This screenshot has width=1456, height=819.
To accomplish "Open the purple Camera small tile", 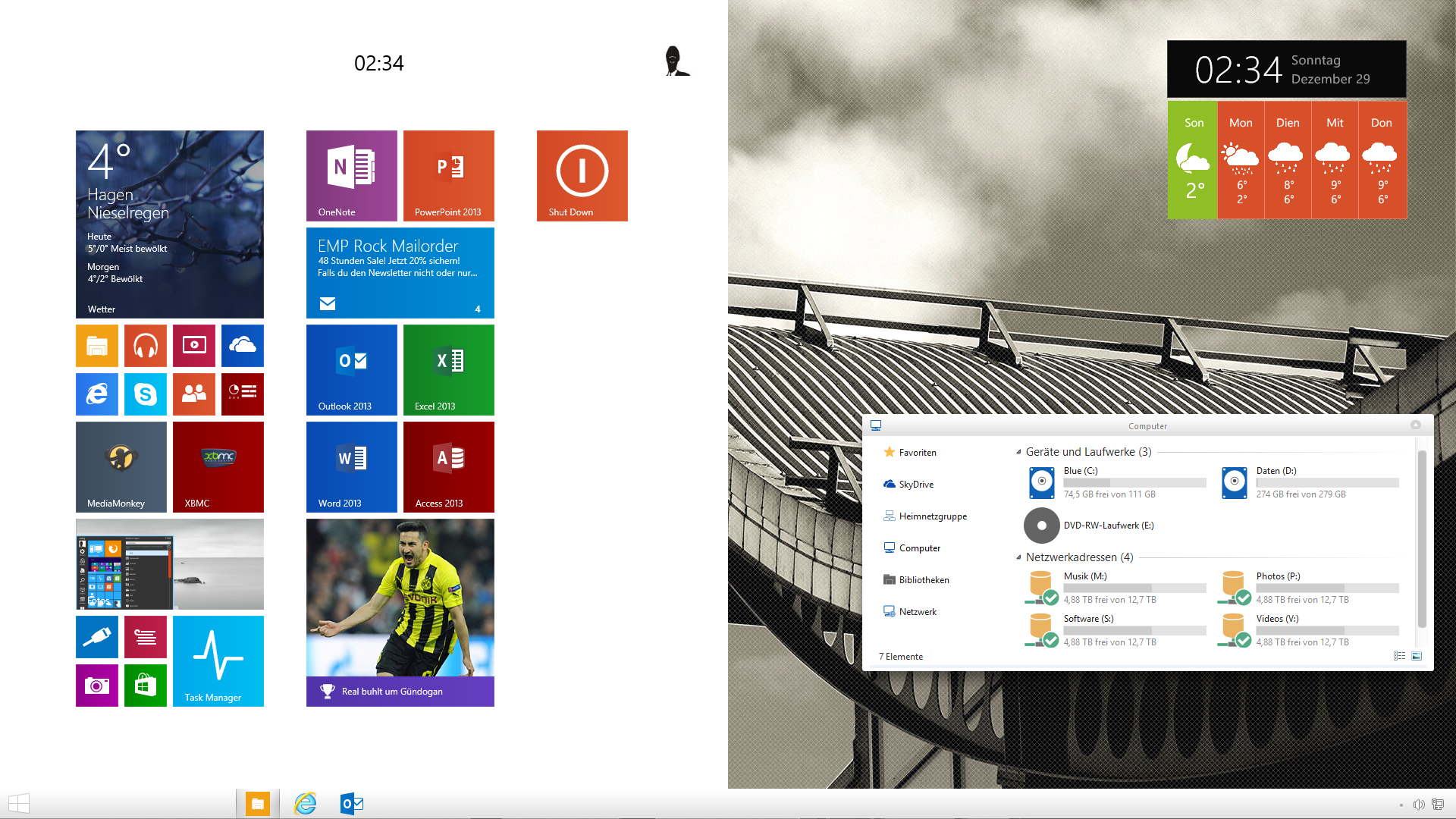I will [96, 685].
